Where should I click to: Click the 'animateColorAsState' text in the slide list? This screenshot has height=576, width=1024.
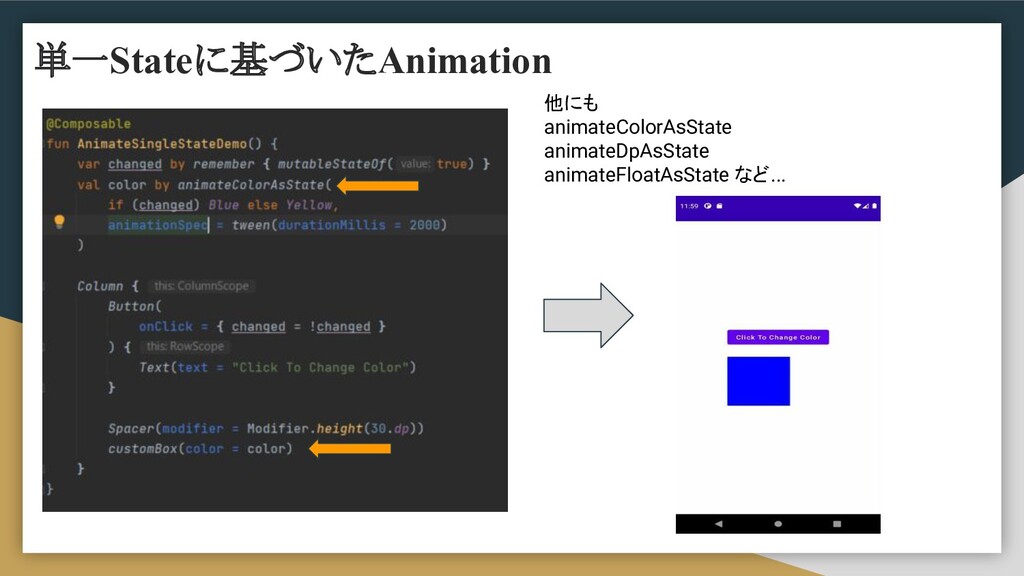click(637, 127)
